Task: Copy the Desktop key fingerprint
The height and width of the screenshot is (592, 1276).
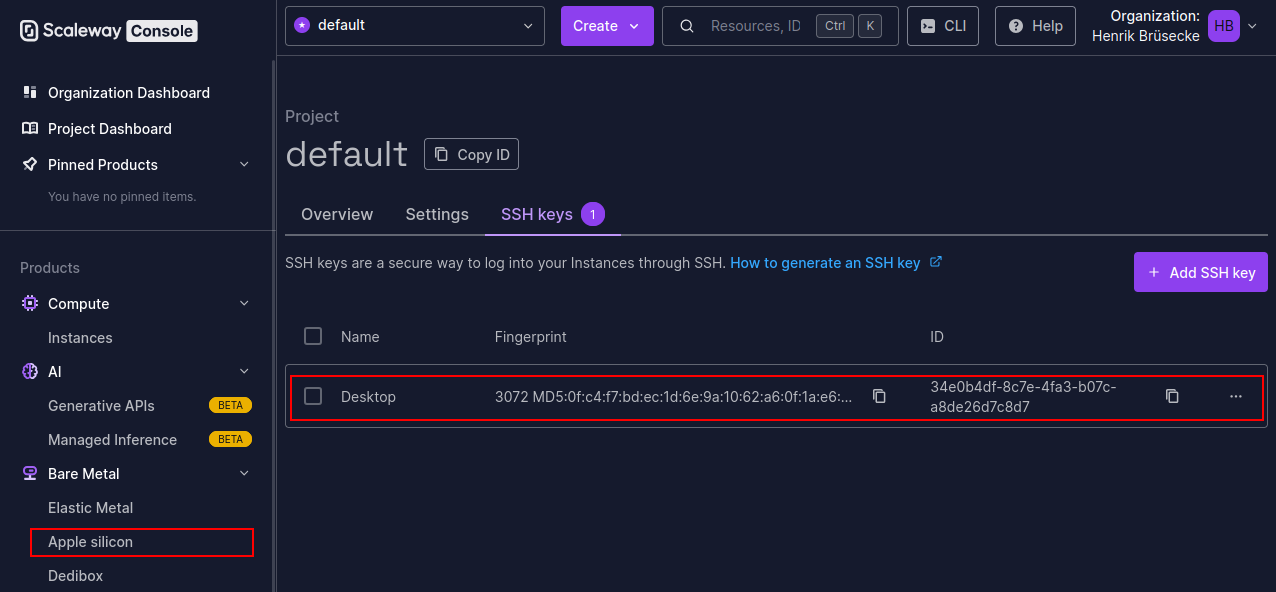Action: coord(879,396)
